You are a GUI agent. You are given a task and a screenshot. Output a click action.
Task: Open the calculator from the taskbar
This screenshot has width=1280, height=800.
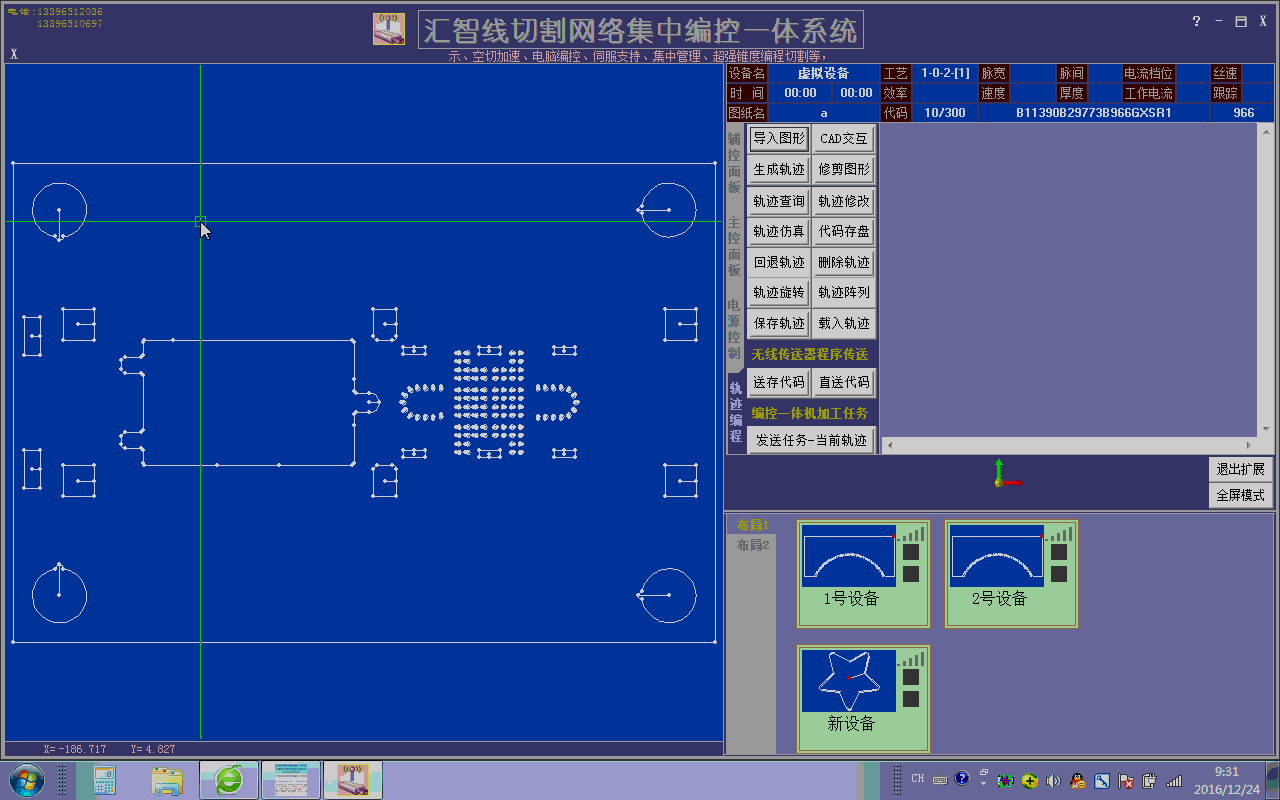click(104, 780)
